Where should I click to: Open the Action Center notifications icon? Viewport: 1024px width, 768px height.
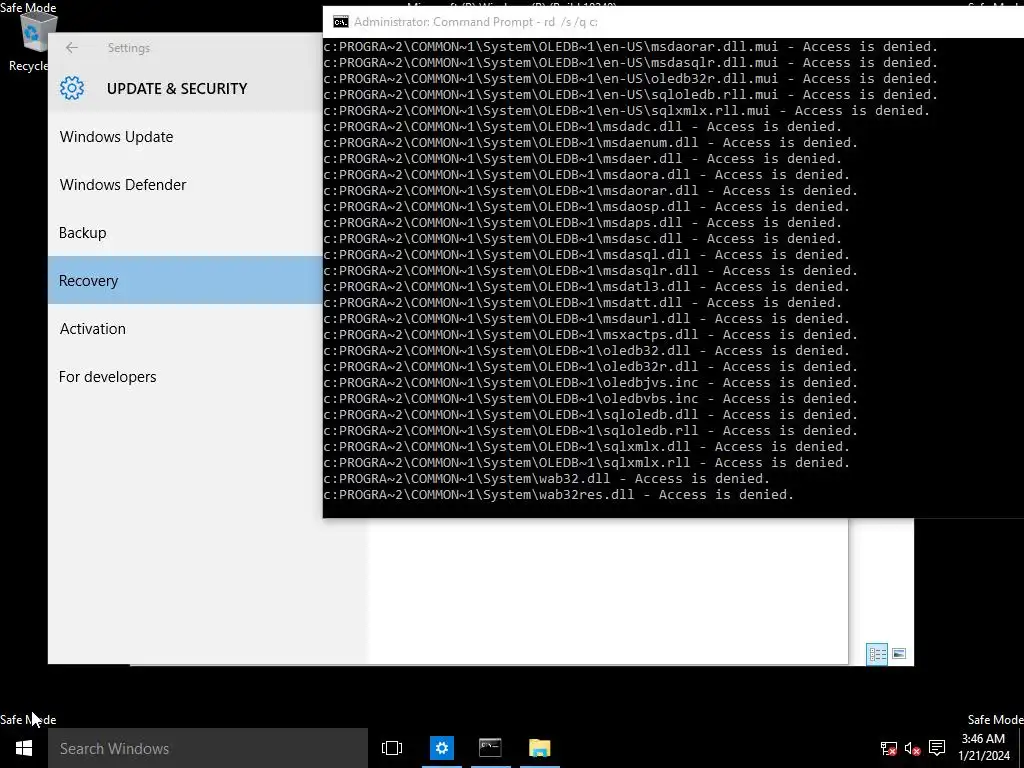click(937, 747)
